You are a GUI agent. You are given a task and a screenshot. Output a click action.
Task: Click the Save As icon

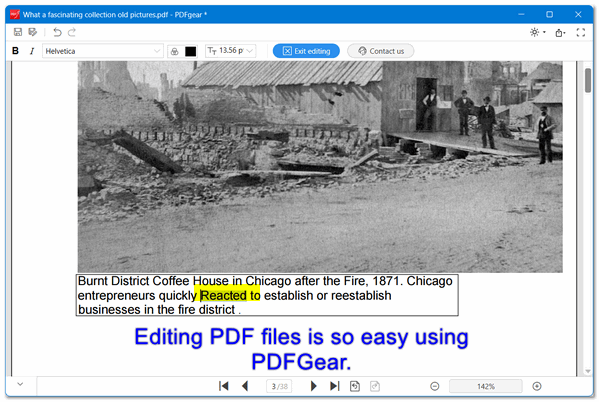[x=33, y=32]
